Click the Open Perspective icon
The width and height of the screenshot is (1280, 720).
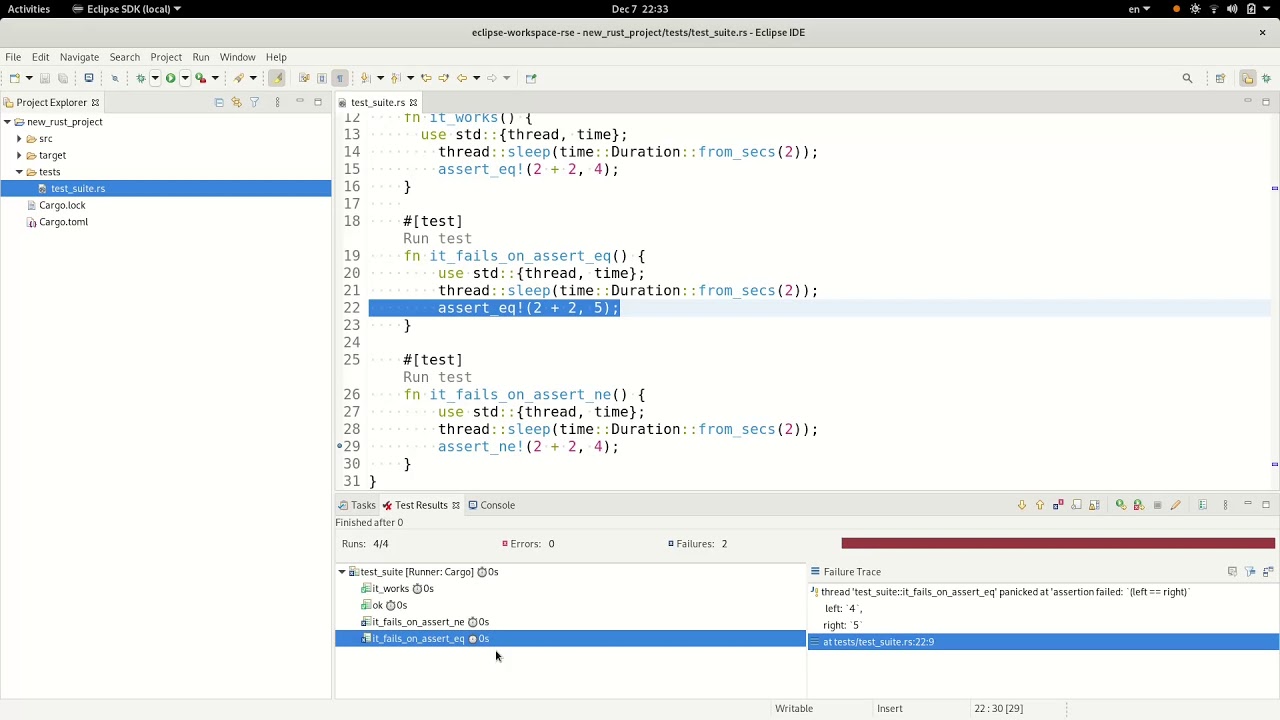click(x=1220, y=78)
